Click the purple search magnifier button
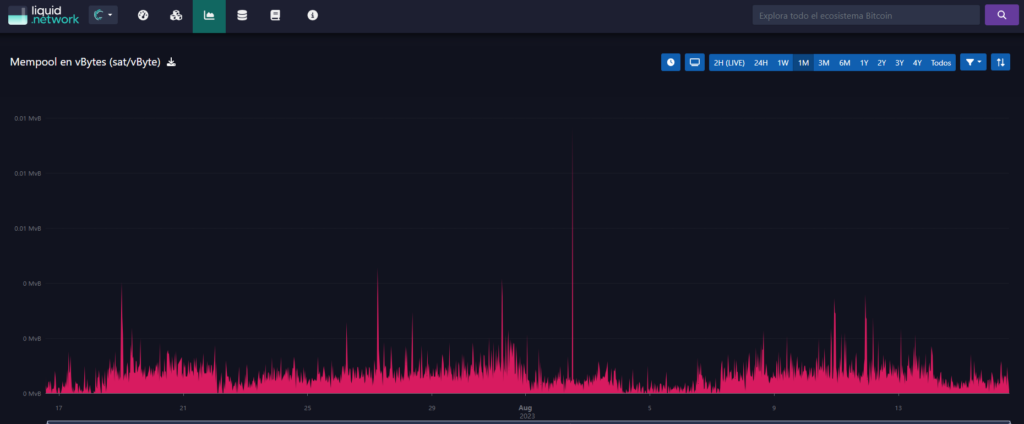This screenshot has width=1024, height=424. (x=1002, y=15)
